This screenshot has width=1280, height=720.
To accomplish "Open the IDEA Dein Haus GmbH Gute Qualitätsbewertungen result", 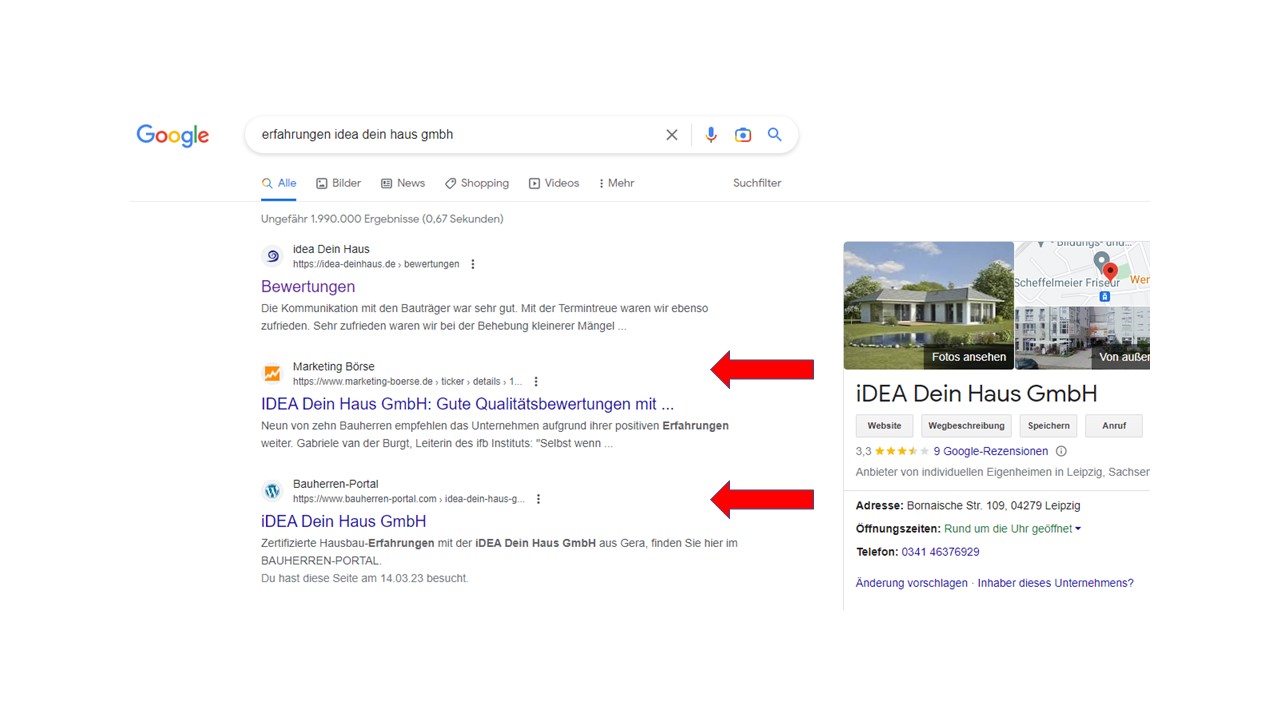I will pos(467,404).
